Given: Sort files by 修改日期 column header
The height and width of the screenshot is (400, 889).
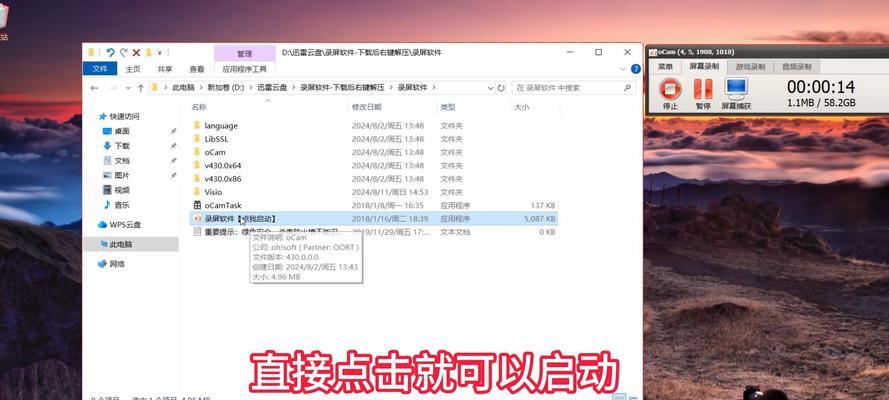Looking at the screenshot, I should tap(367, 107).
